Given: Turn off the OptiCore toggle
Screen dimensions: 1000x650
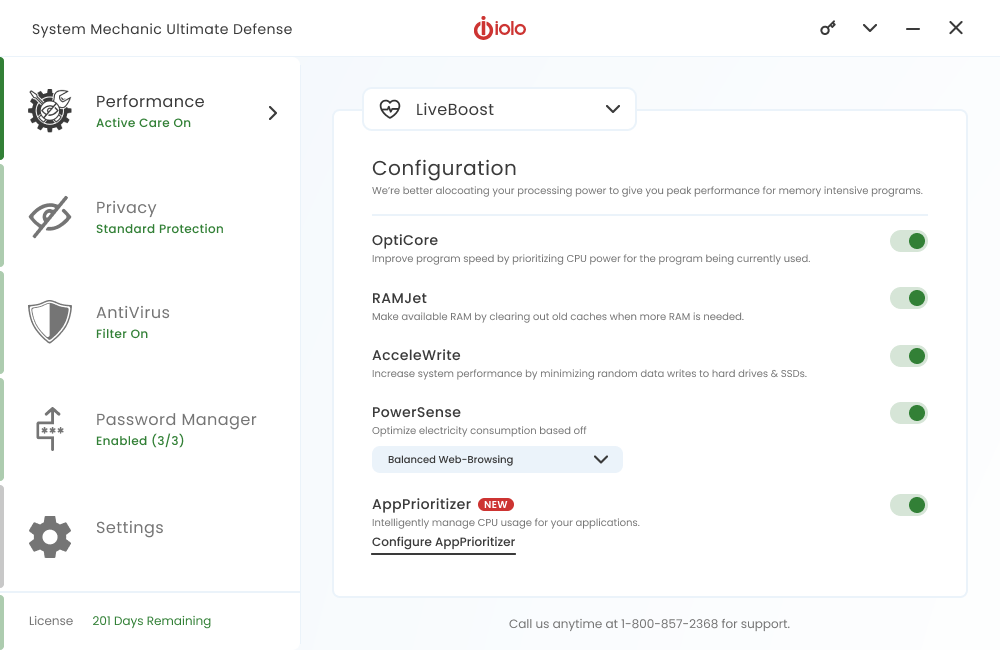Looking at the screenshot, I should [909, 241].
